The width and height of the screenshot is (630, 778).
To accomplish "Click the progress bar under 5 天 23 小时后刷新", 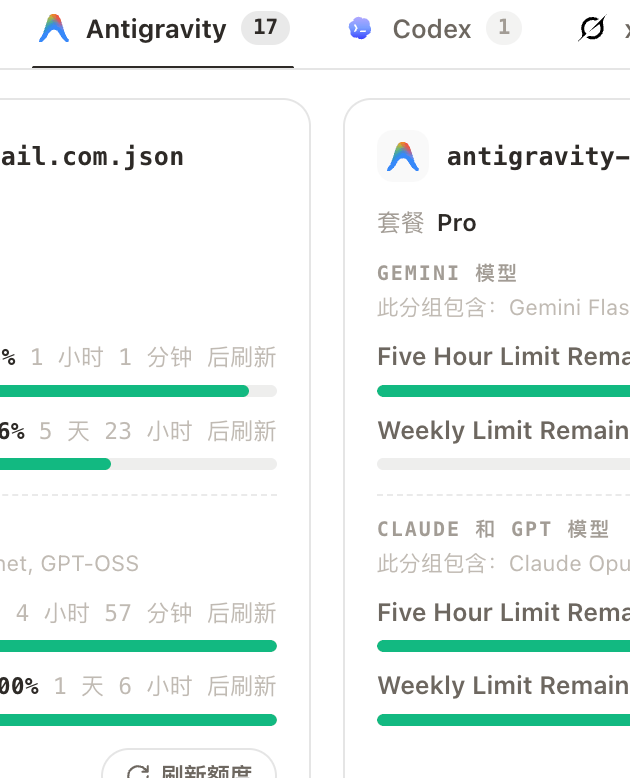I will [x=138, y=464].
